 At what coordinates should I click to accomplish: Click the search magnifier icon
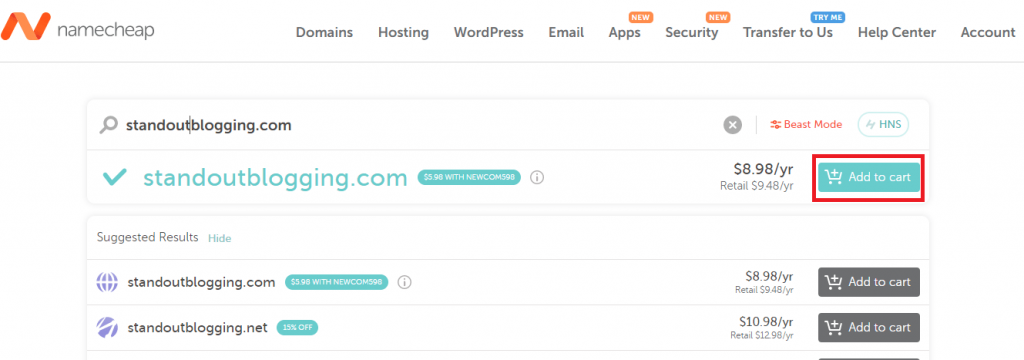[x=108, y=125]
